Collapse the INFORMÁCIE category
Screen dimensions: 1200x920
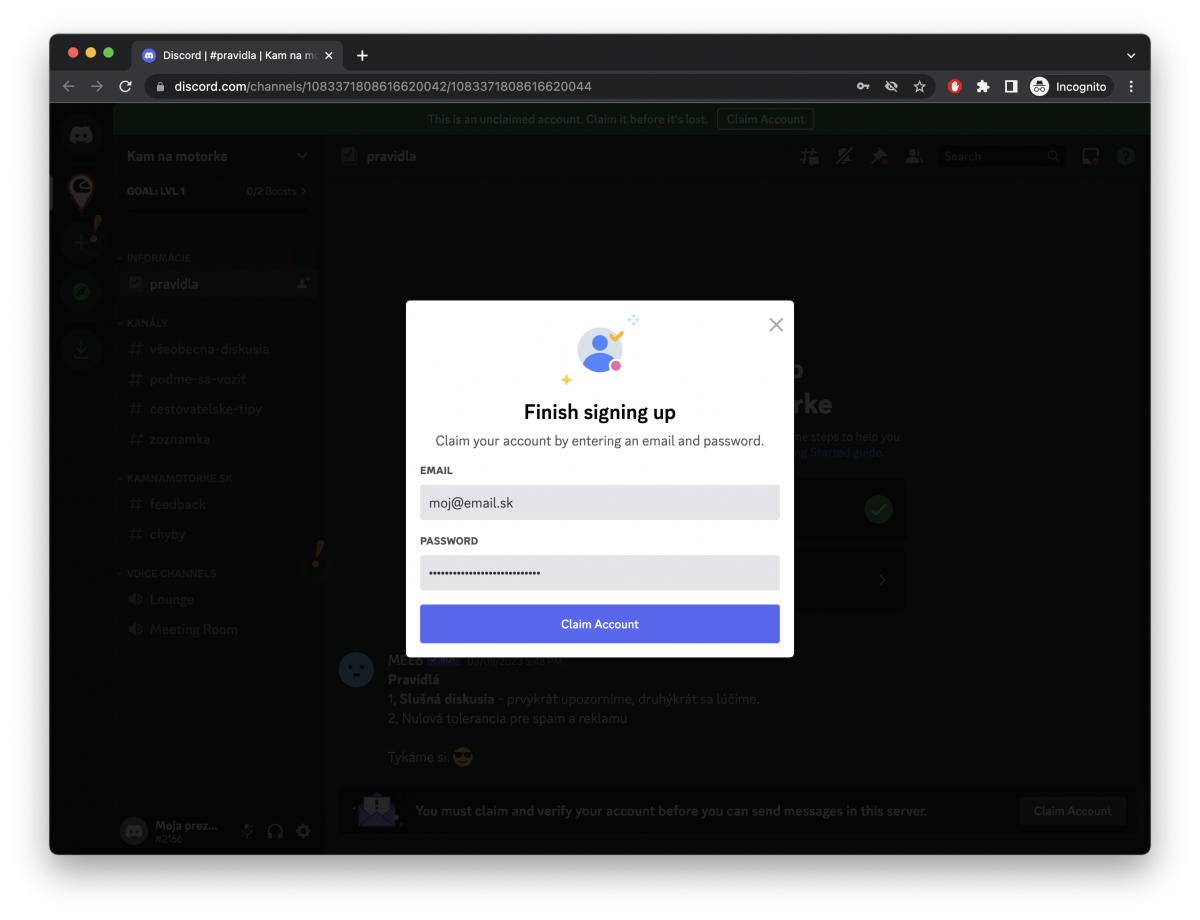click(x=158, y=258)
